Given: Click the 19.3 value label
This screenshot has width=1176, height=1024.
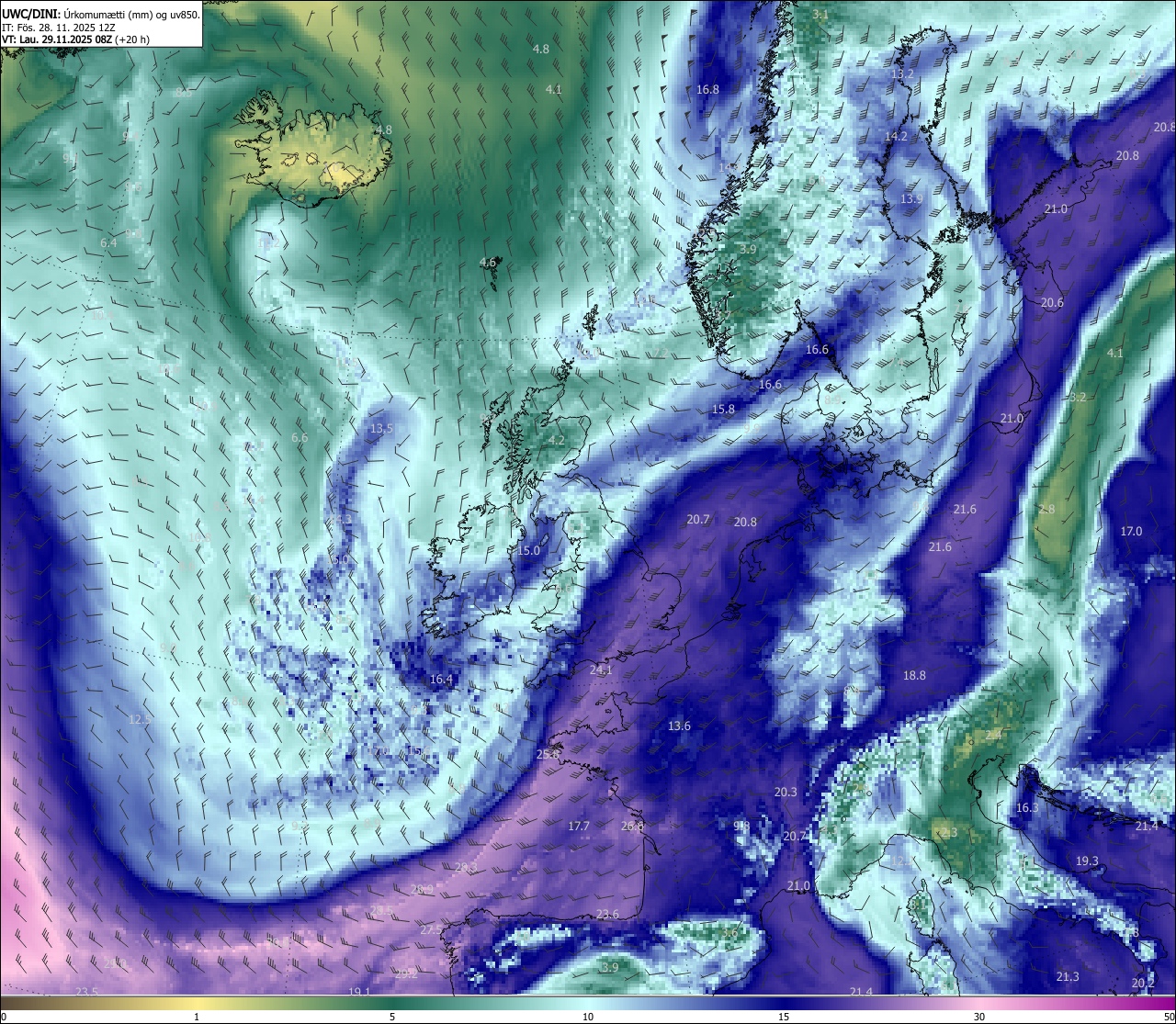Looking at the screenshot, I should (1087, 861).
